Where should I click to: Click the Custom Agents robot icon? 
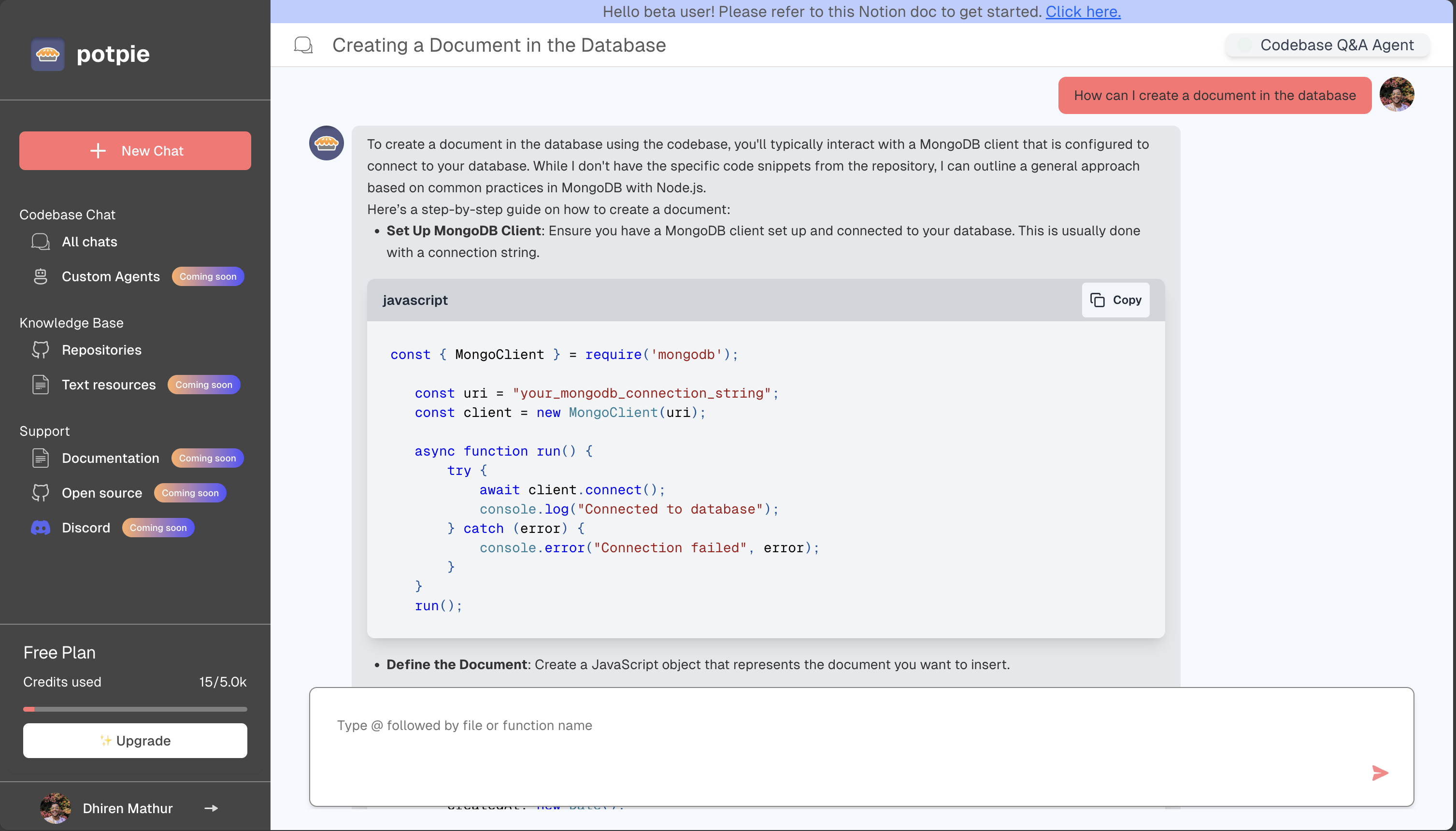coord(41,276)
